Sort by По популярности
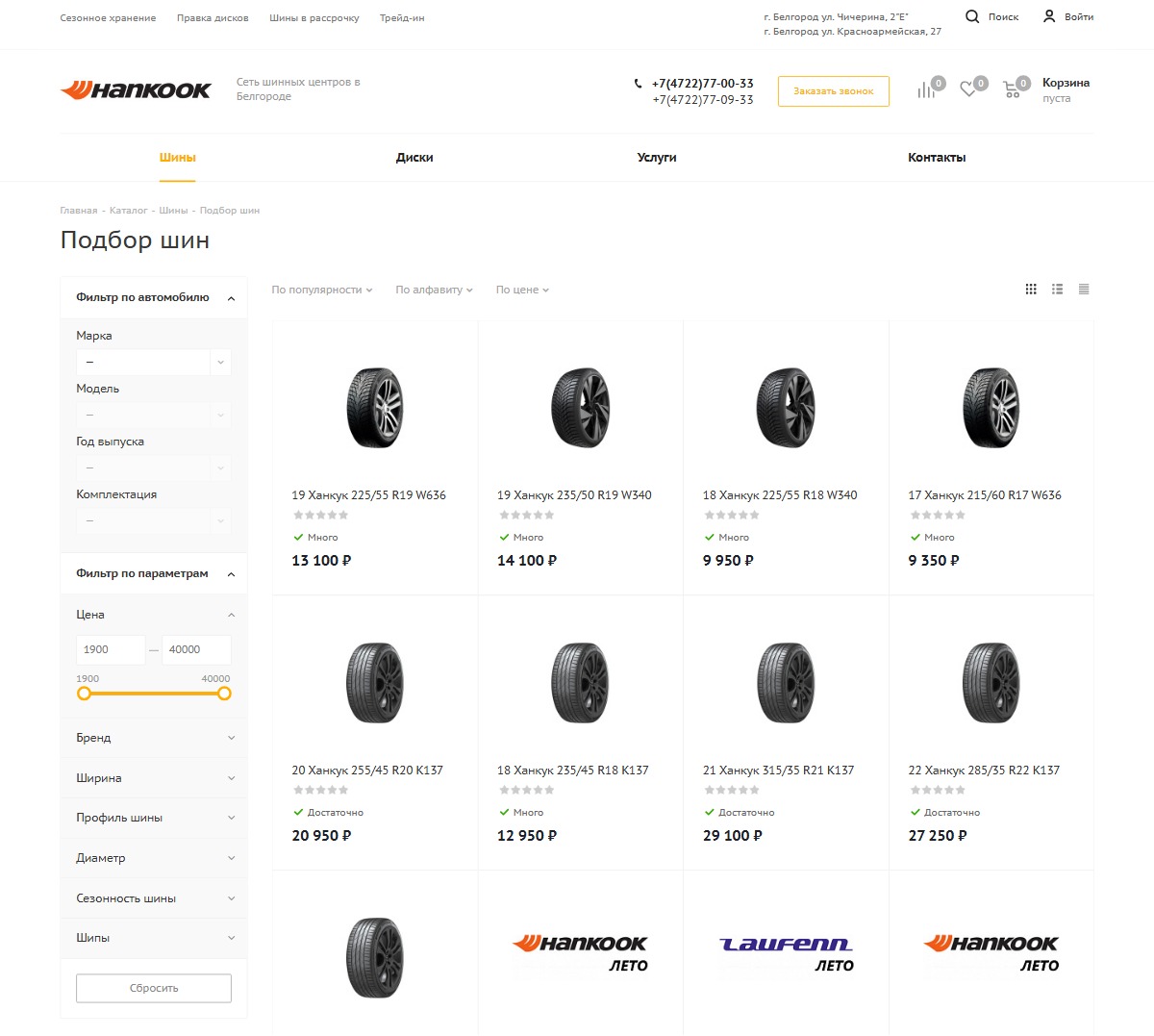Viewport: 1154px width, 1036px height. point(321,290)
